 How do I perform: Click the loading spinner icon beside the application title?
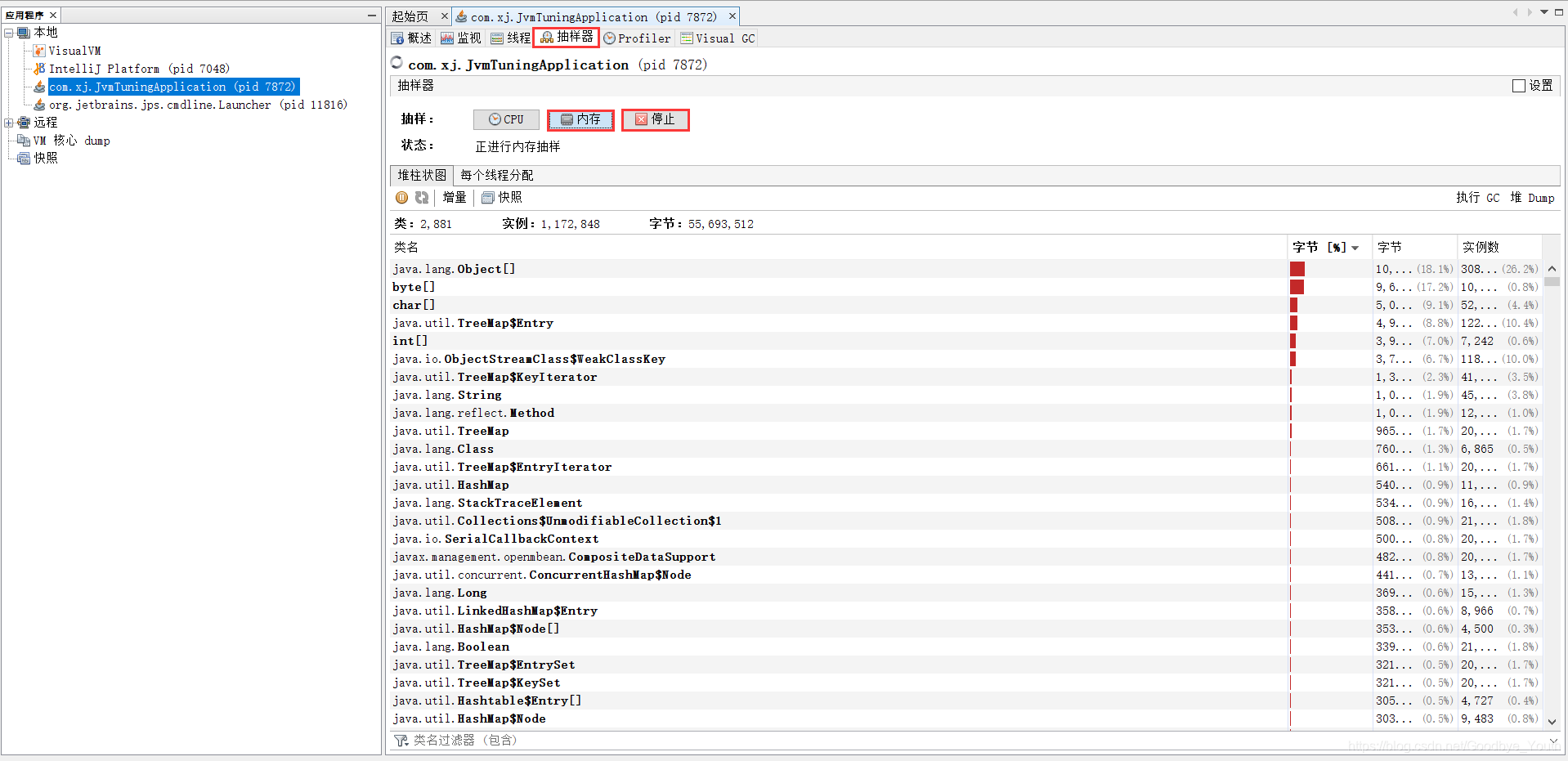point(396,62)
